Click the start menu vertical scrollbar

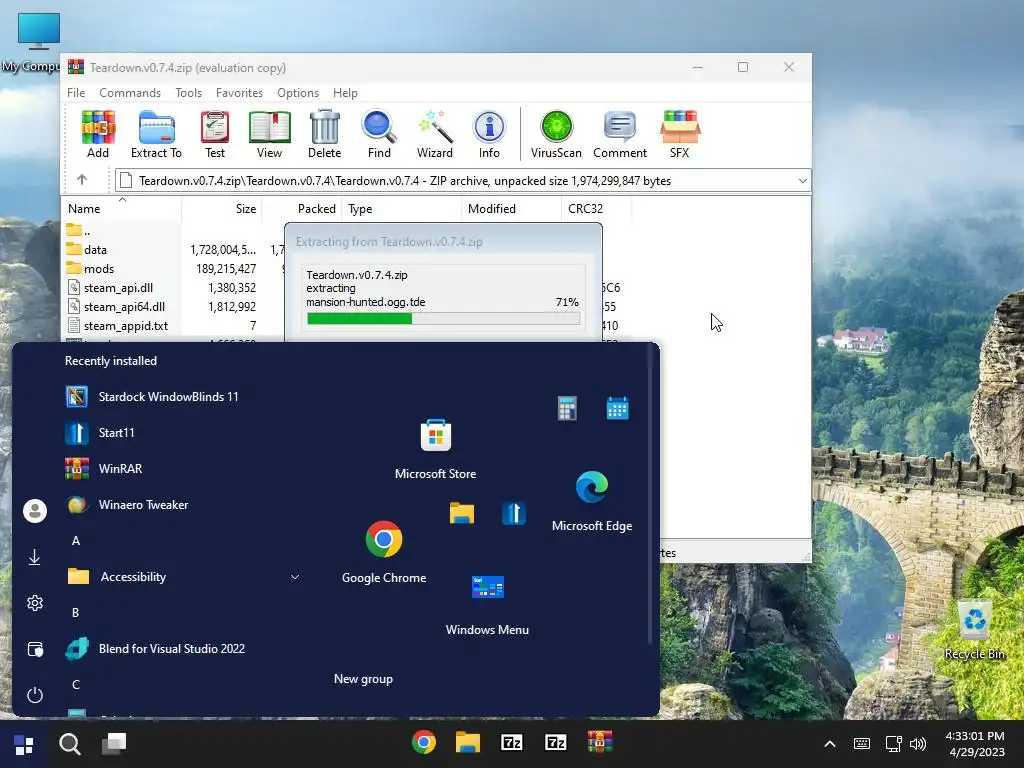pyautogui.click(x=650, y=496)
